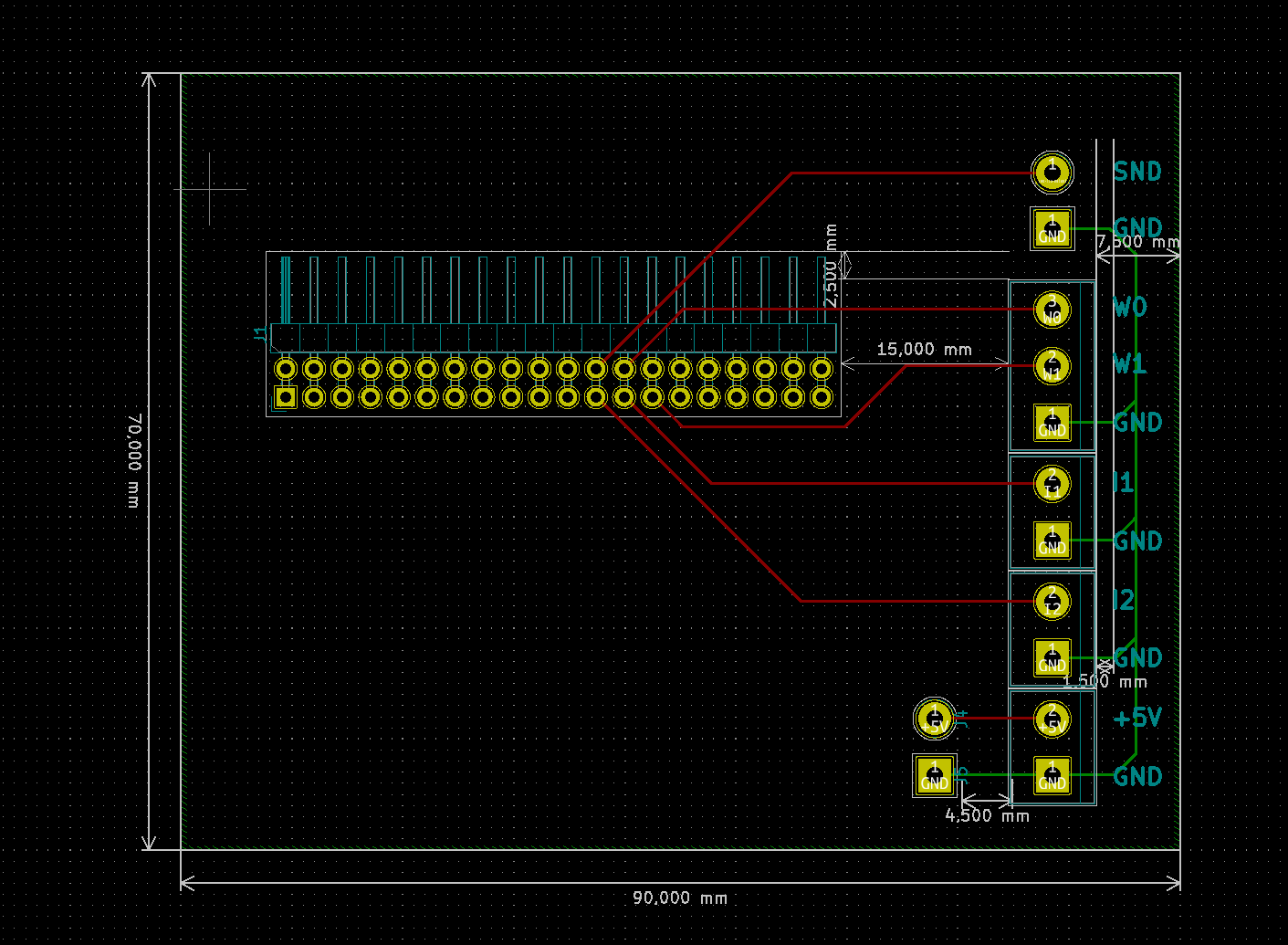Click the W1 silkscreen text

point(1130,364)
